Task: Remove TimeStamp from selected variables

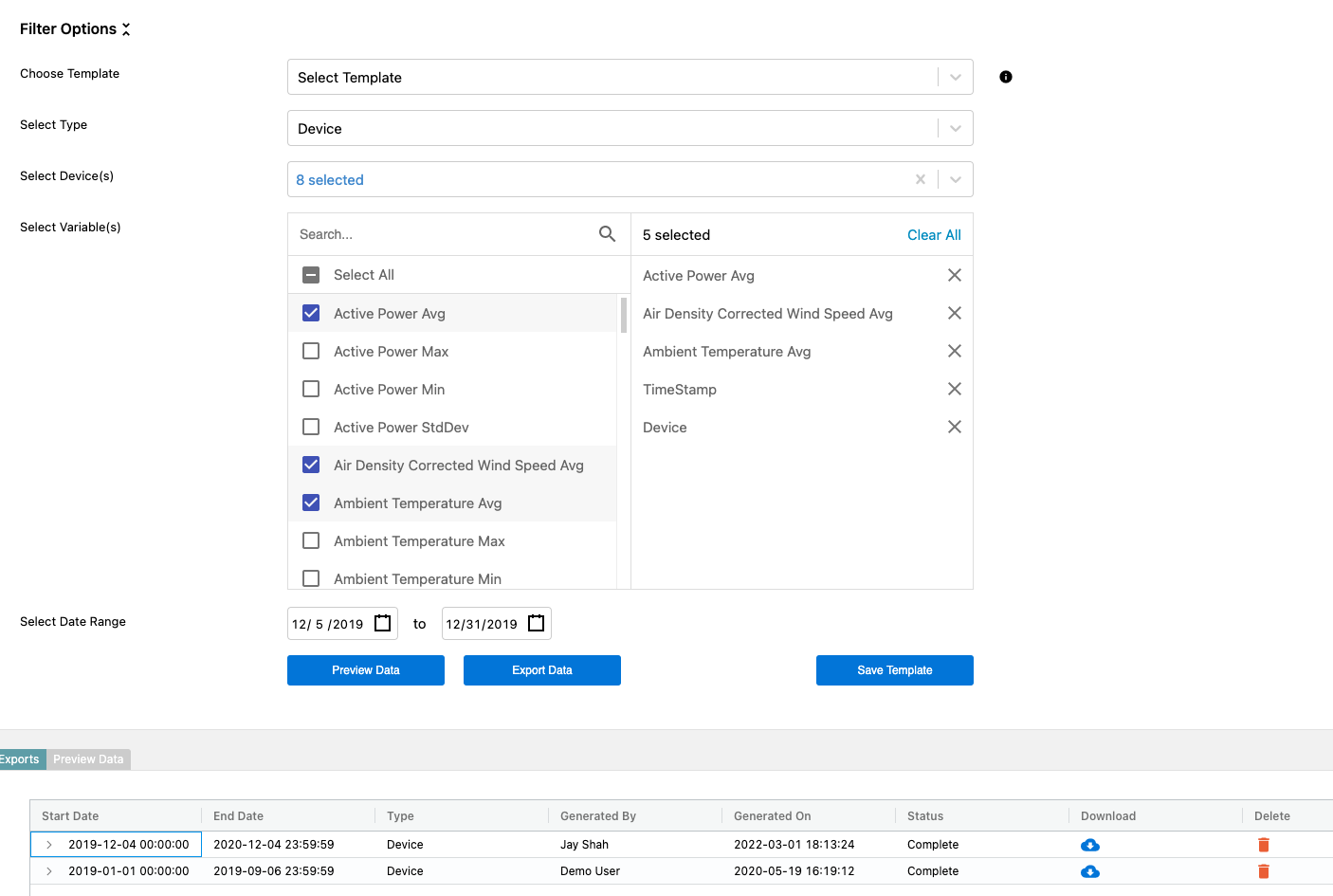Action: [954, 389]
